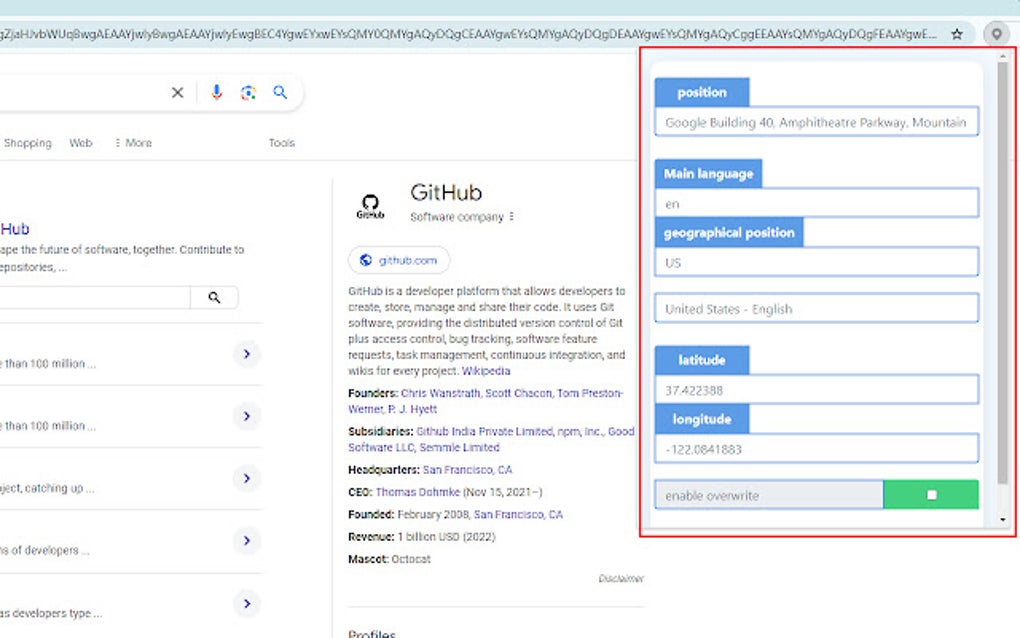Click the magnifier in the site search box

point(214,297)
